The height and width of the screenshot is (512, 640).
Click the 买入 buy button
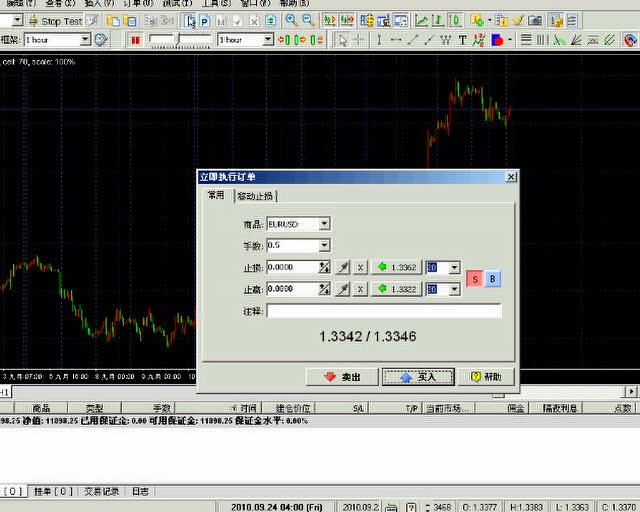point(419,377)
